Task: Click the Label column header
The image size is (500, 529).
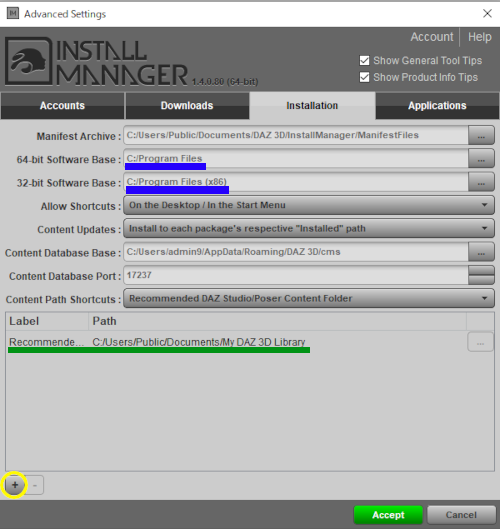Action: 47,321
